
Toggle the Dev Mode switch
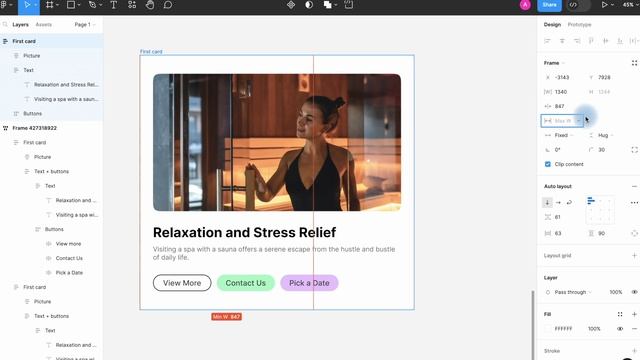tap(579, 5)
